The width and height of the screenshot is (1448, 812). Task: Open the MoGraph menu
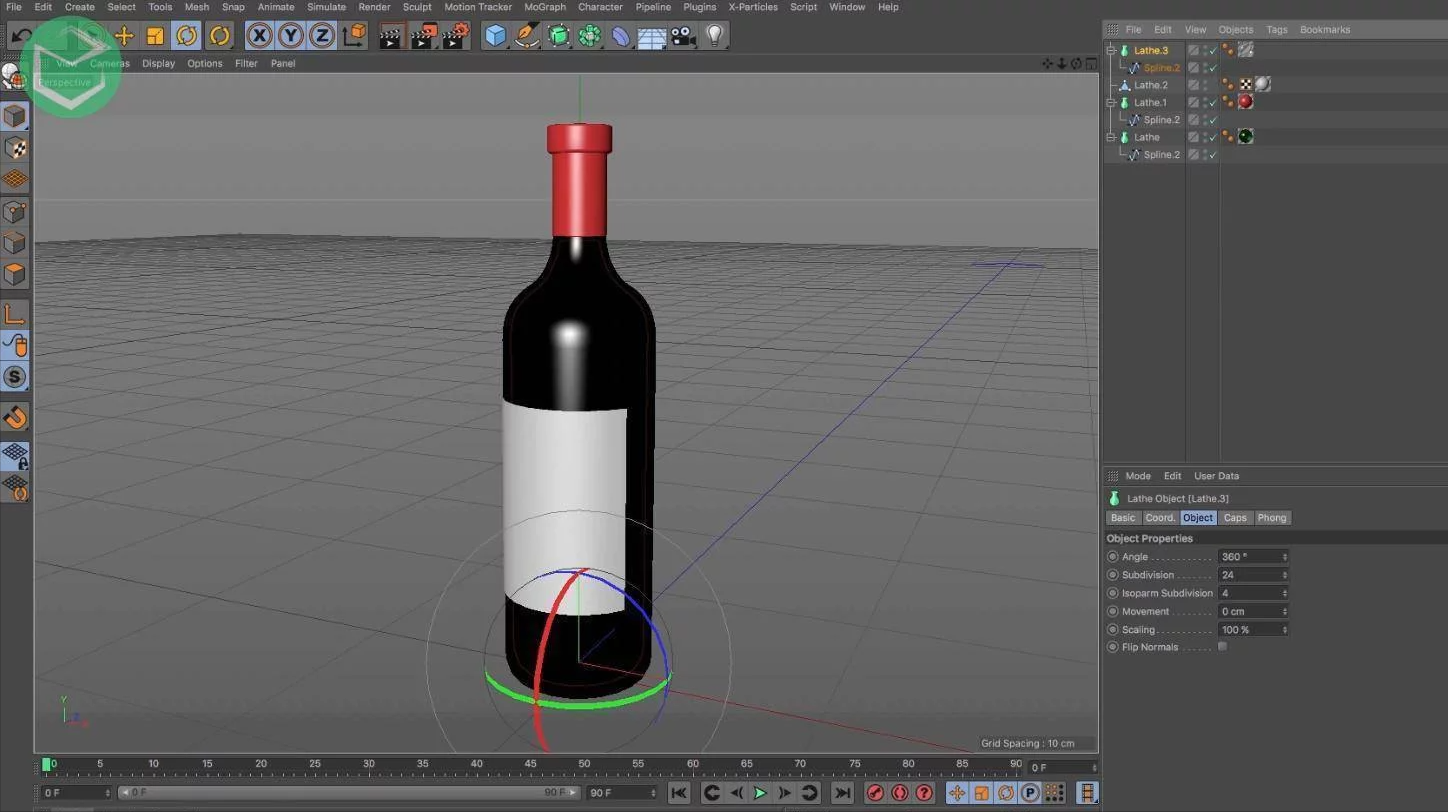[545, 7]
